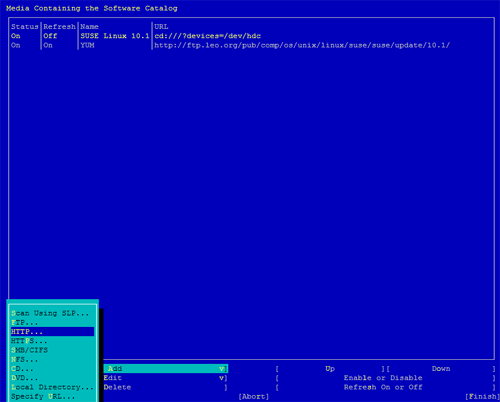The height and width of the screenshot is (402, 500).
Task: Toggle Refresh On or Off
Action: [385, 387]
